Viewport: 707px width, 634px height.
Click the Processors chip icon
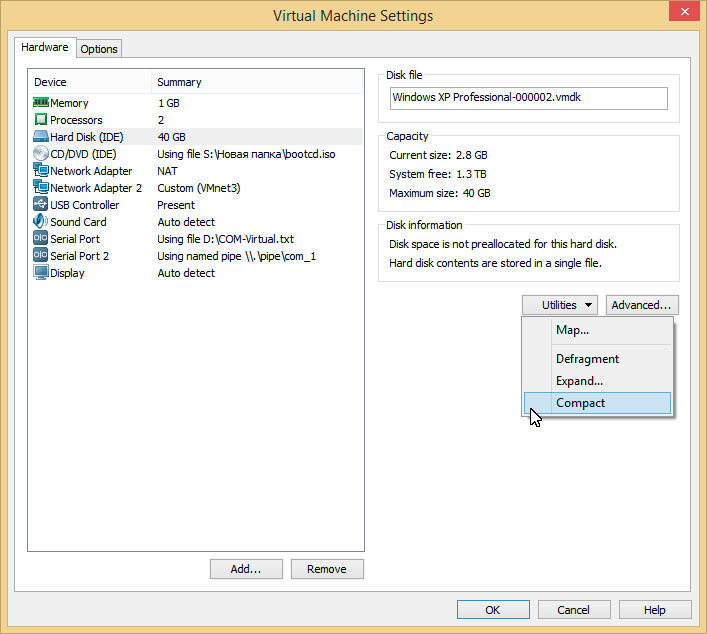click(41, 120)
